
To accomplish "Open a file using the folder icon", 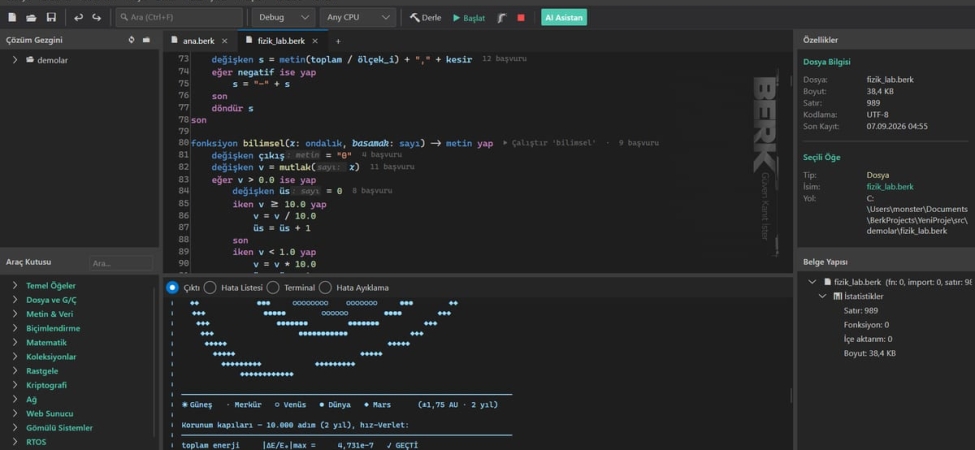I will point(31,17).
